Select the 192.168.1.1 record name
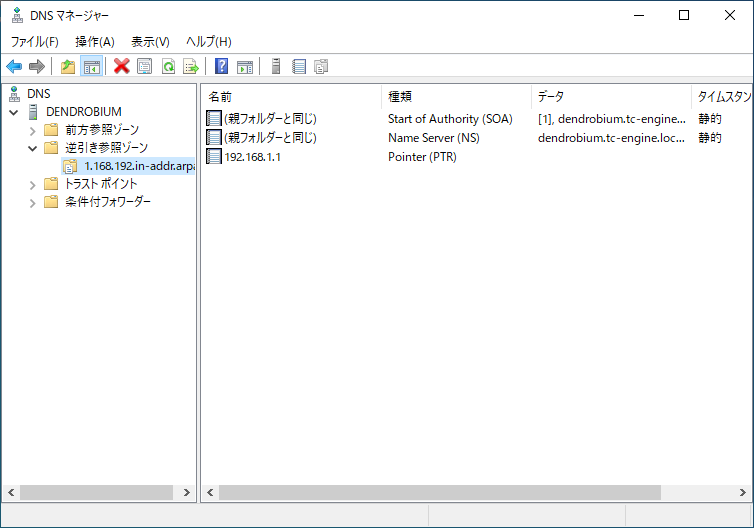Image resolution: width=754 pixels, height=528 pixels. click(x=252, y=157)
